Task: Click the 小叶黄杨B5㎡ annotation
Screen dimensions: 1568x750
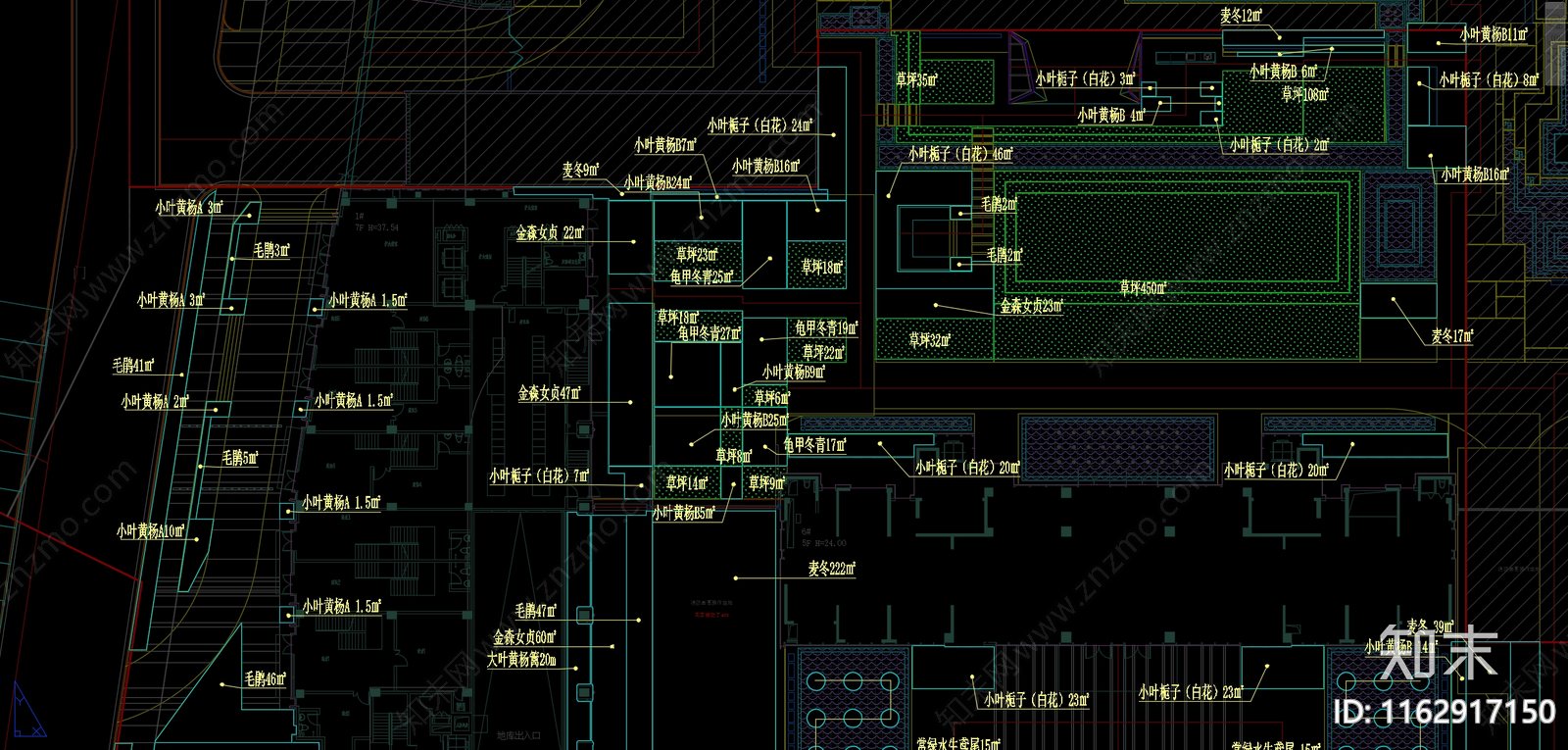Action: point(684,513)
